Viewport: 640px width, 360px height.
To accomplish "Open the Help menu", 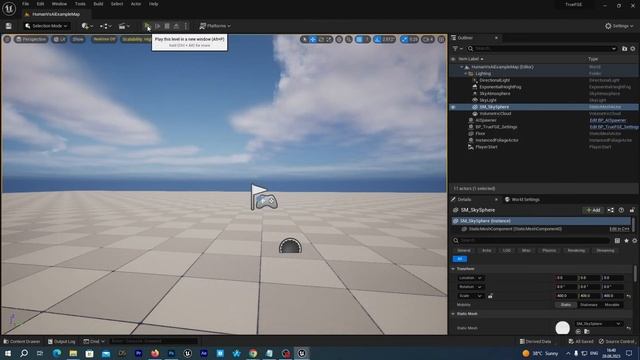I will tap(153, 4).
